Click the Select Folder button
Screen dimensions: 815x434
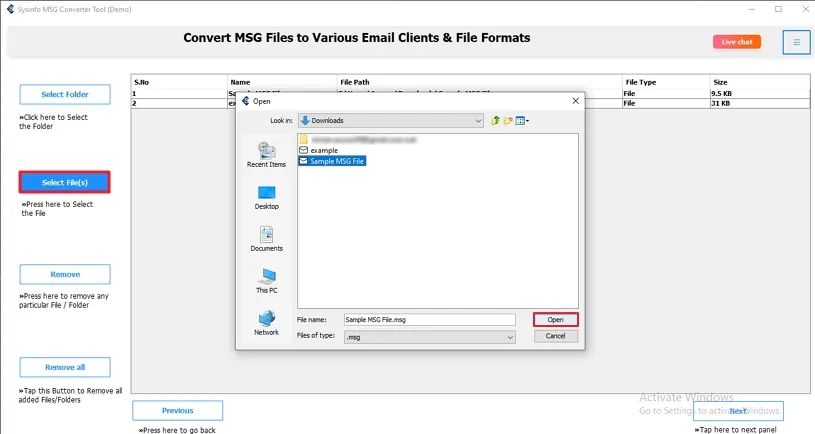(65, 95)
